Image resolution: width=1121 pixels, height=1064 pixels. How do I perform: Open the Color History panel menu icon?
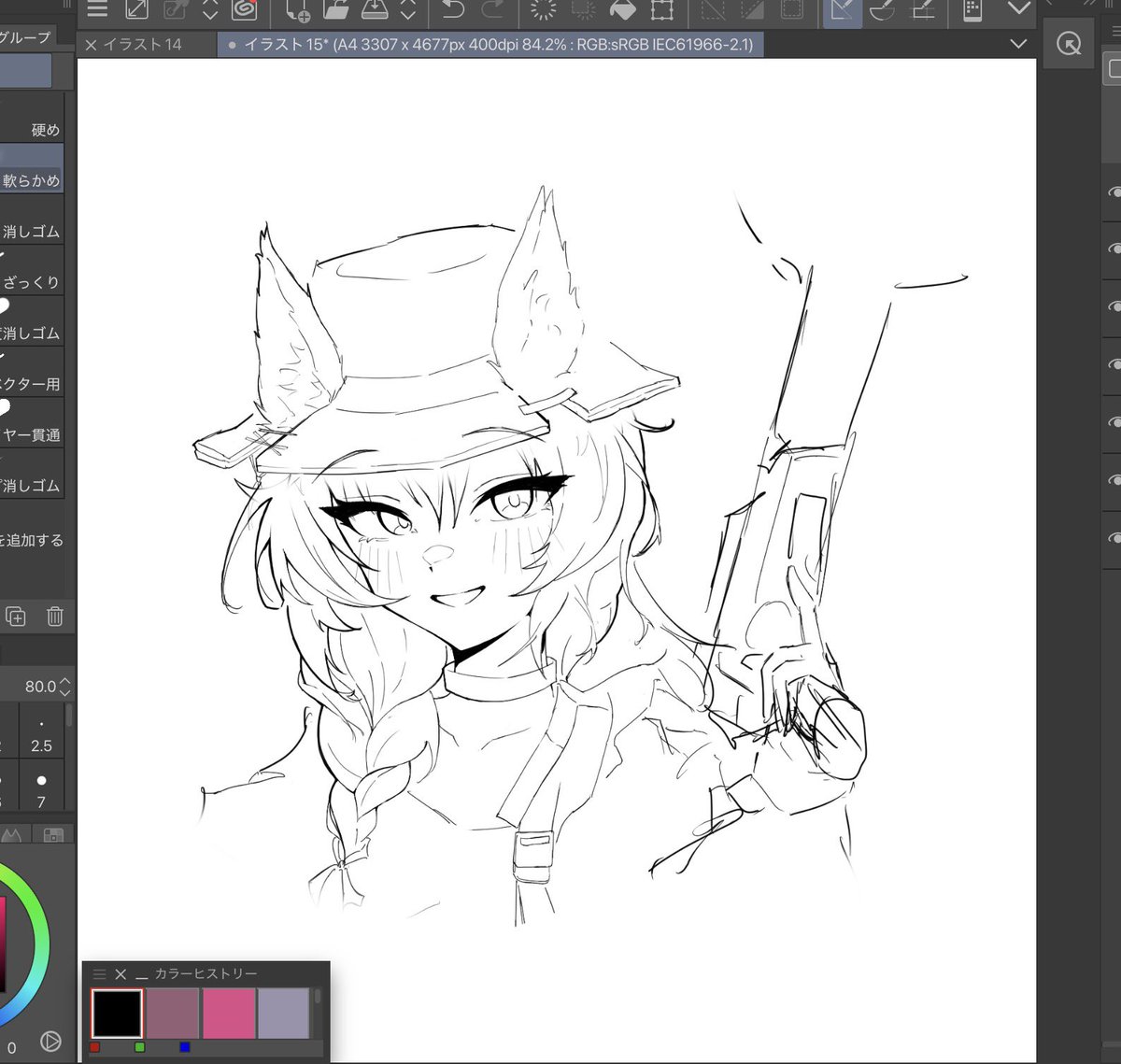(x=99, y=973)
